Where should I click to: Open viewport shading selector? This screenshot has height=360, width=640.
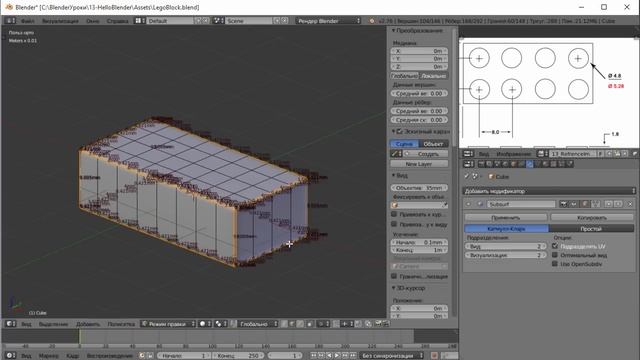pyautogui.click(x=205, y=324)
